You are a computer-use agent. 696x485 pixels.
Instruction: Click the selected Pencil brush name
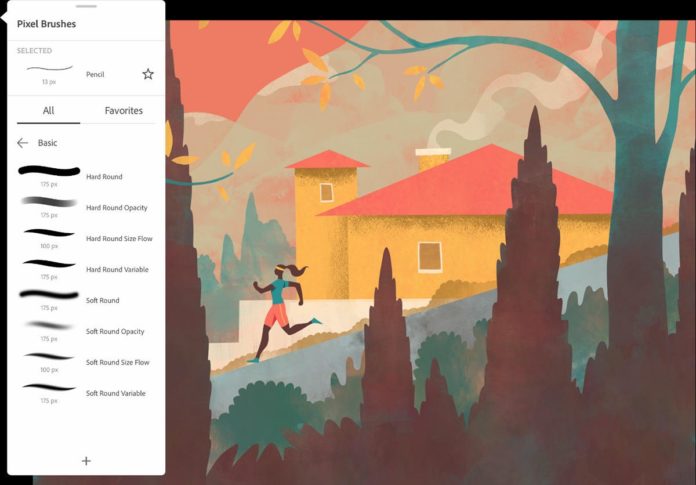point(95,75)
